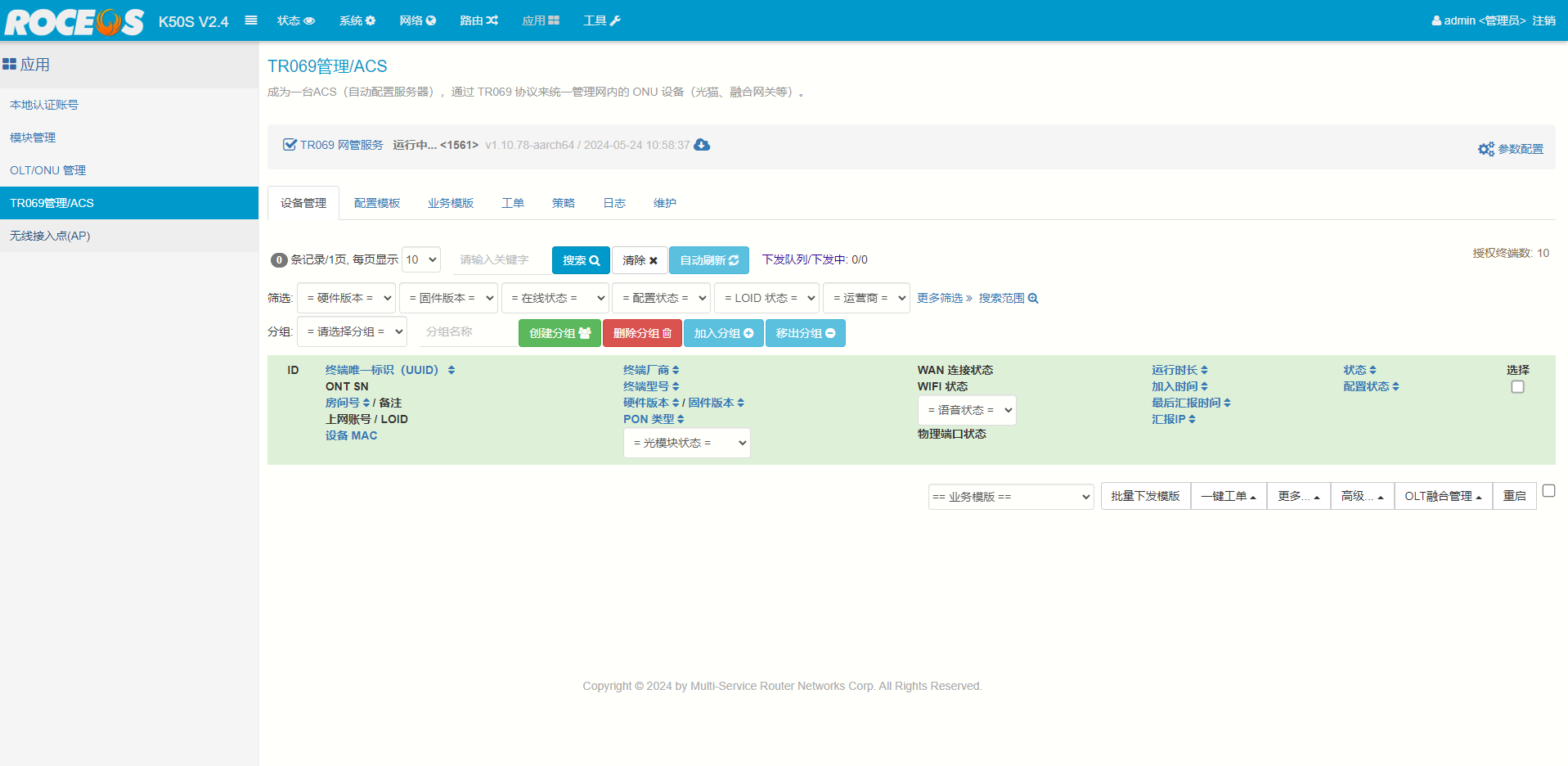Click the cloud download icon beside version
This screenshot has width=1568, height=766.
click(702, 145)
